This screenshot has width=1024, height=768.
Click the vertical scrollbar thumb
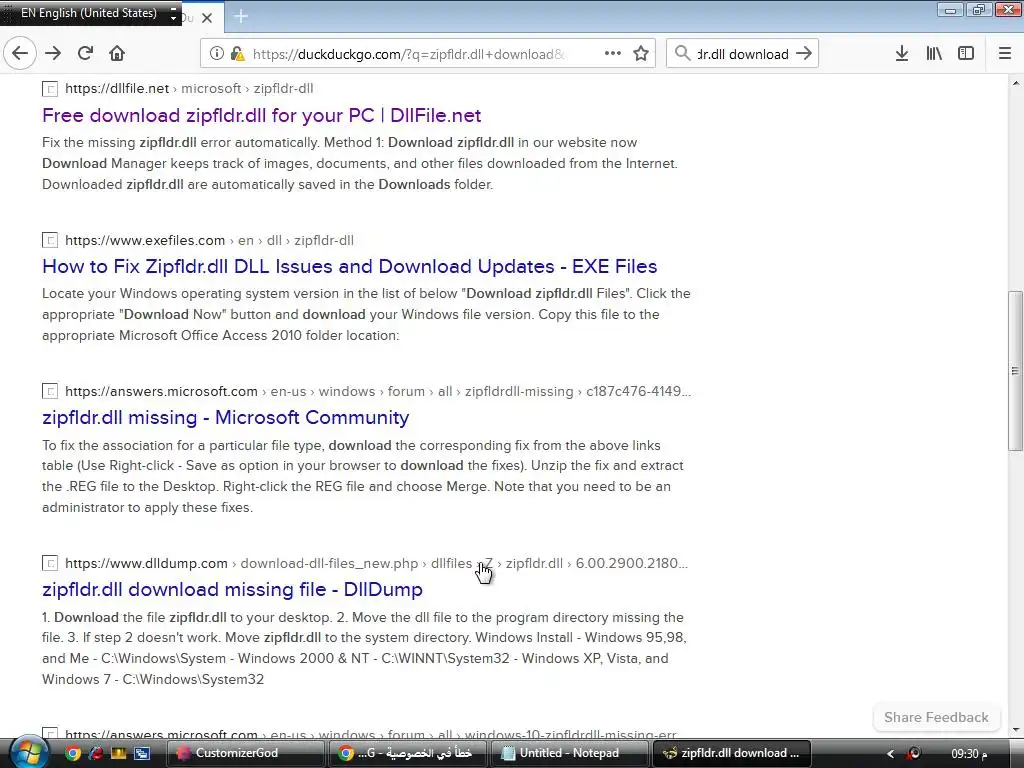1015,370
